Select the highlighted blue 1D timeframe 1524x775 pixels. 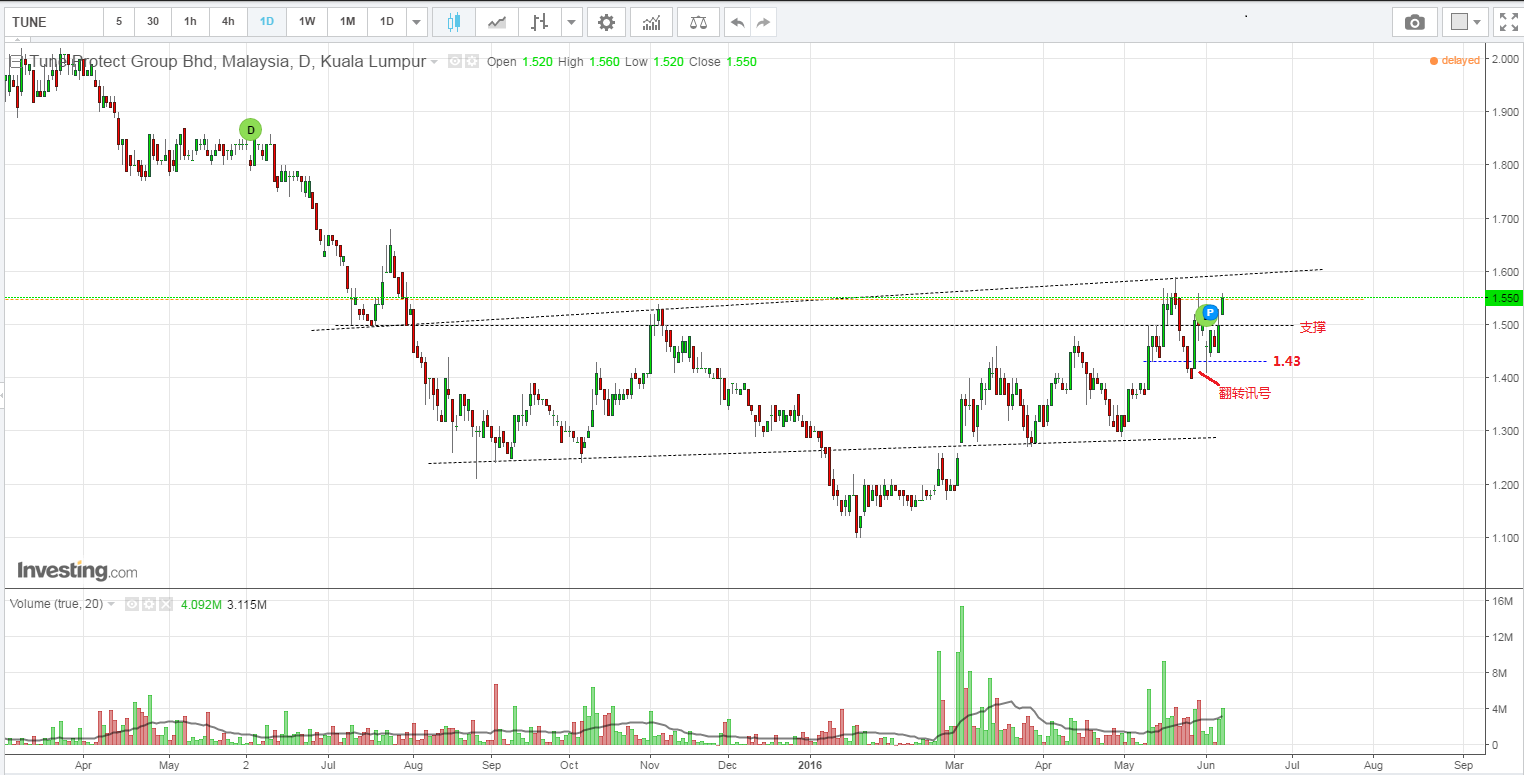click(267, 22)
